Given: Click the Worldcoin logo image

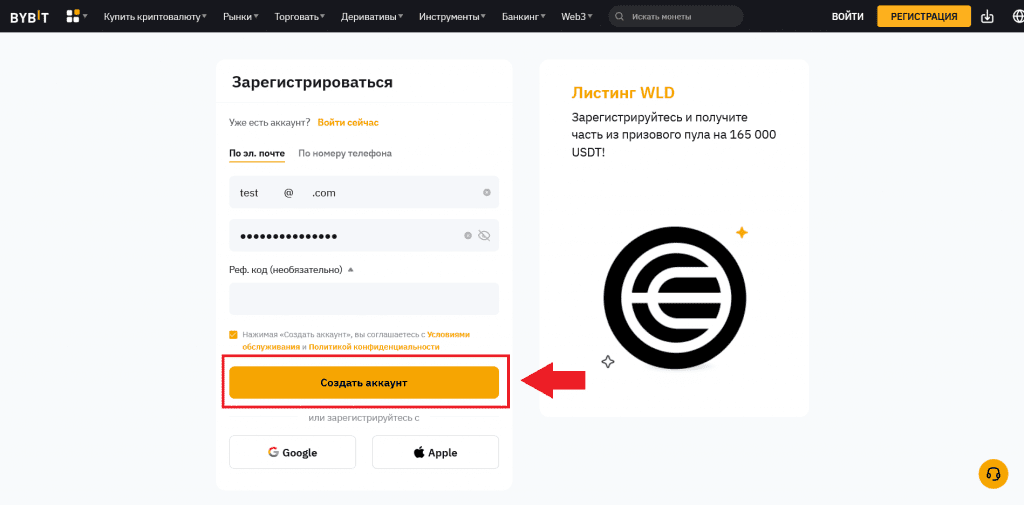Looking at the screenshot, I should (674, 297).
